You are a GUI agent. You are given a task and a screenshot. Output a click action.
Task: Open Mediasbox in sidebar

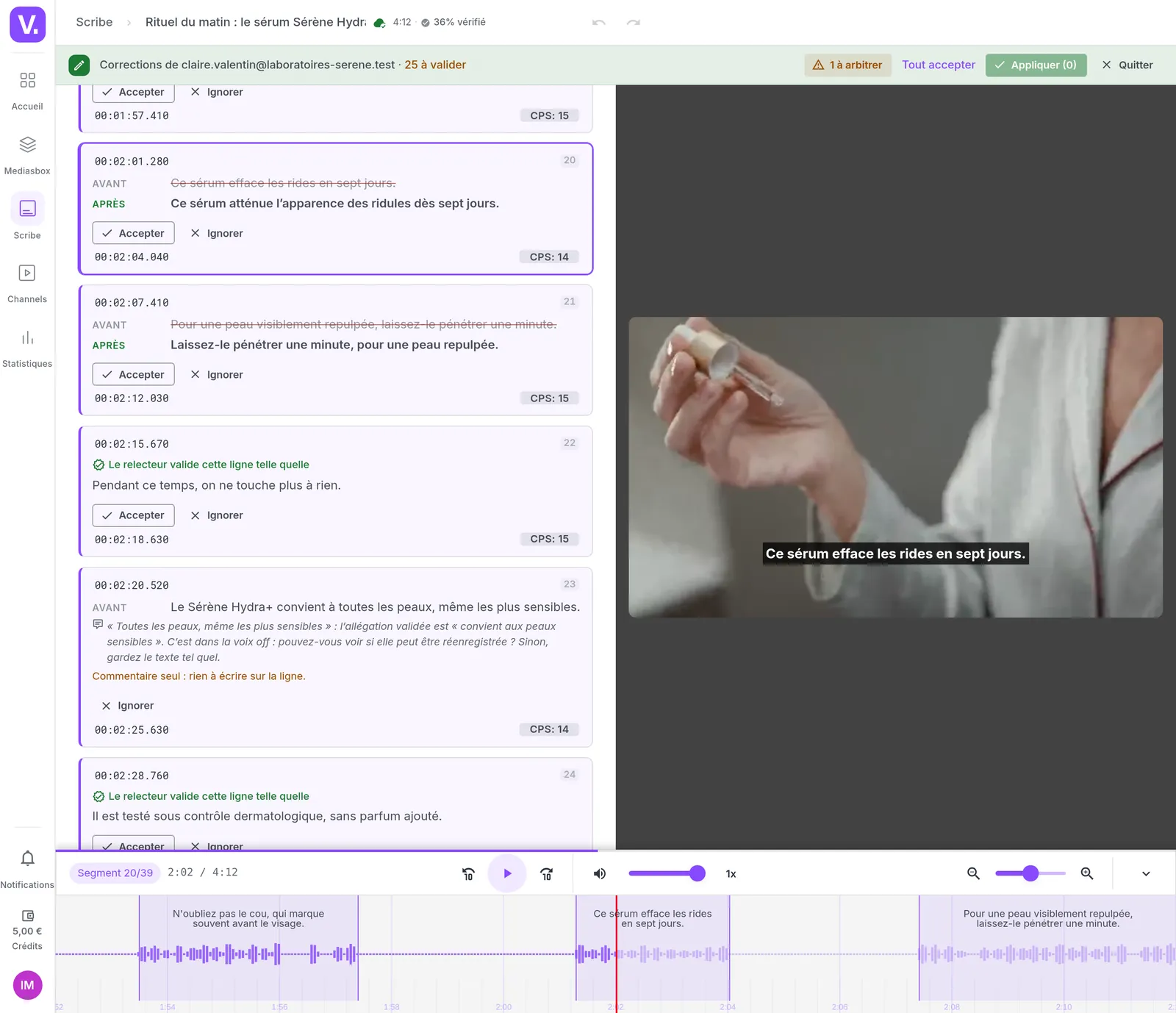point(27,155)
